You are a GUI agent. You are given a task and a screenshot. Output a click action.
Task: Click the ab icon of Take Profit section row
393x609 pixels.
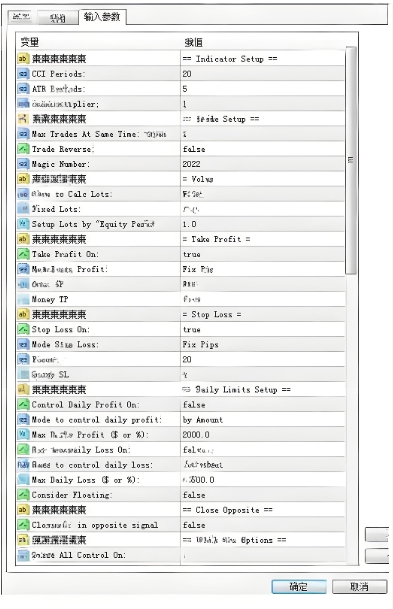click(x=23, y=239)
